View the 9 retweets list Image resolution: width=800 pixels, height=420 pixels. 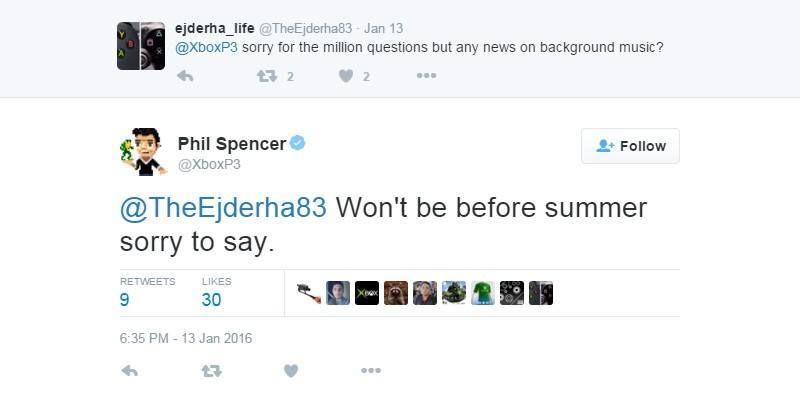[124, 299]
